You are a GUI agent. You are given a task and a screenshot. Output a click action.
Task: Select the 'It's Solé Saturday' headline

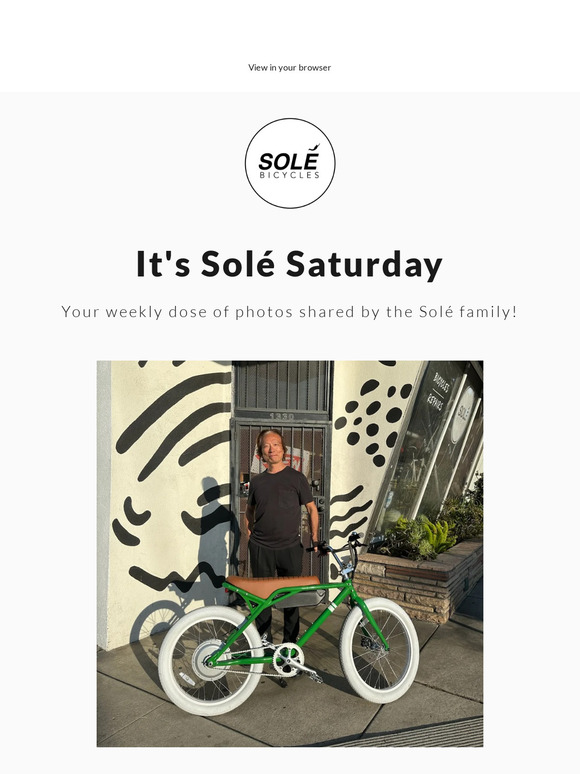(289, 264)
